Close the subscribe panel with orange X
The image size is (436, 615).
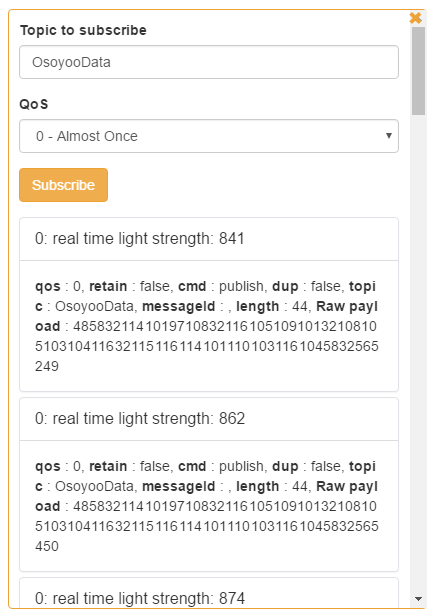415,18
